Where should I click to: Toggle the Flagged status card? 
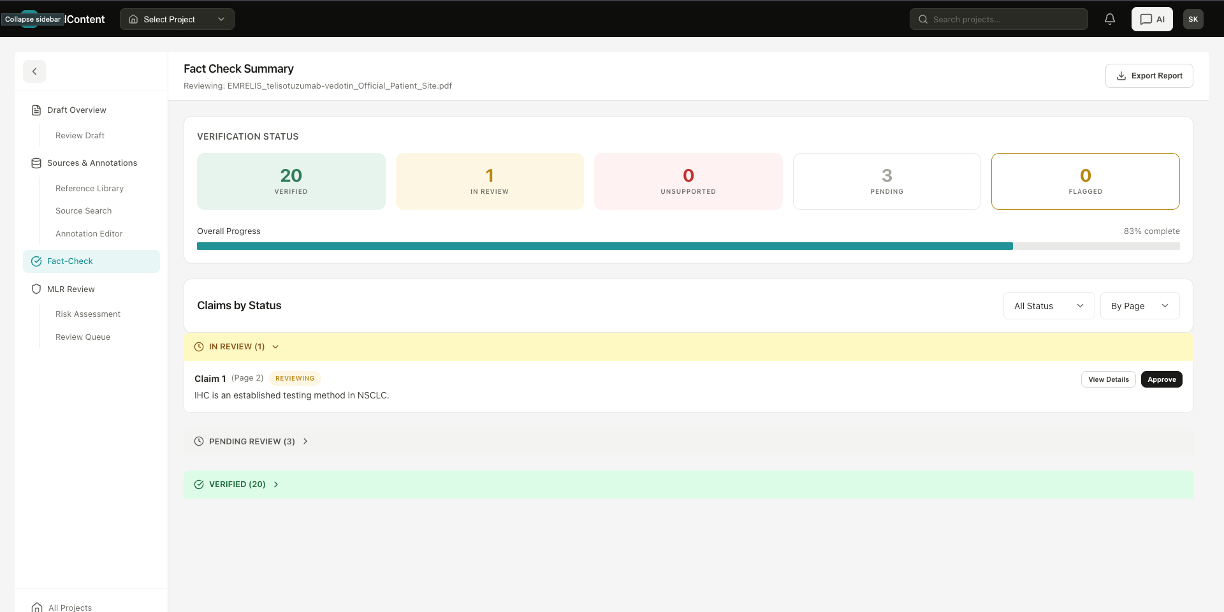point(1085,181)
